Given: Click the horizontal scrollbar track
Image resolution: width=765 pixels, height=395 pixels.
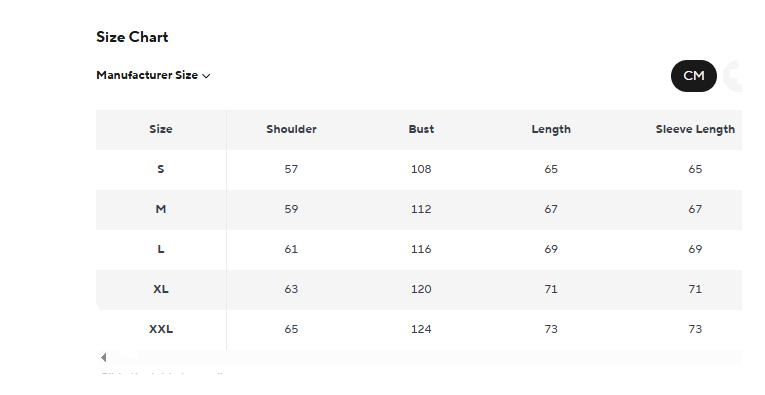Looking at the screenshot, I should (x=424, y=357).
